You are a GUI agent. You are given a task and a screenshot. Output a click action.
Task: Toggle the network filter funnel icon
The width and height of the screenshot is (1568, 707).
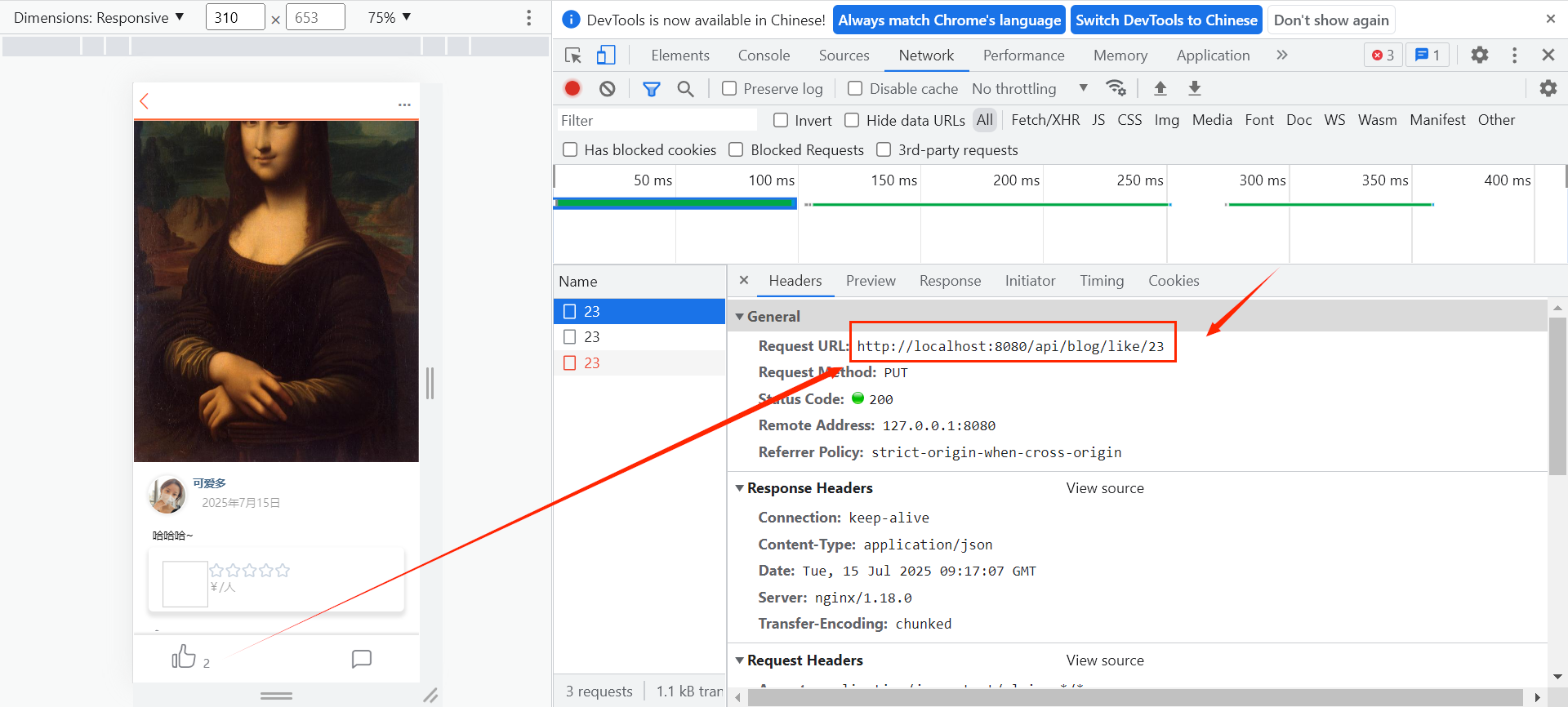point(651,88)
